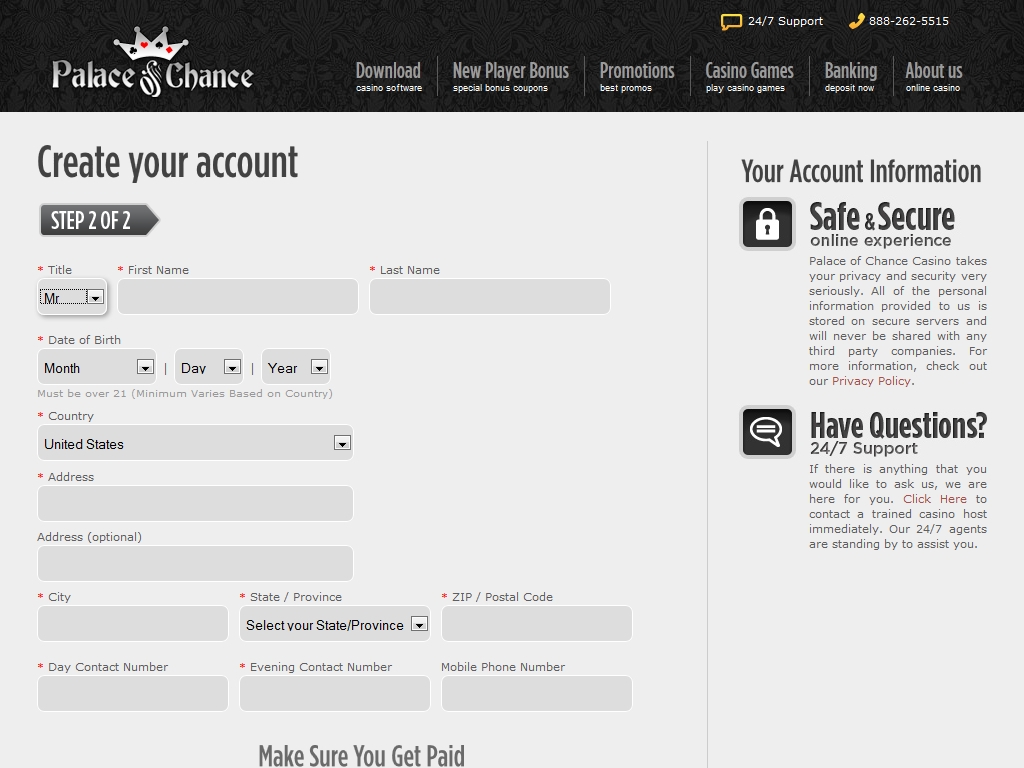1024x768 pixels.
Task: Select a State/Province from the dropdown
Action: click(x=335, y=624)
